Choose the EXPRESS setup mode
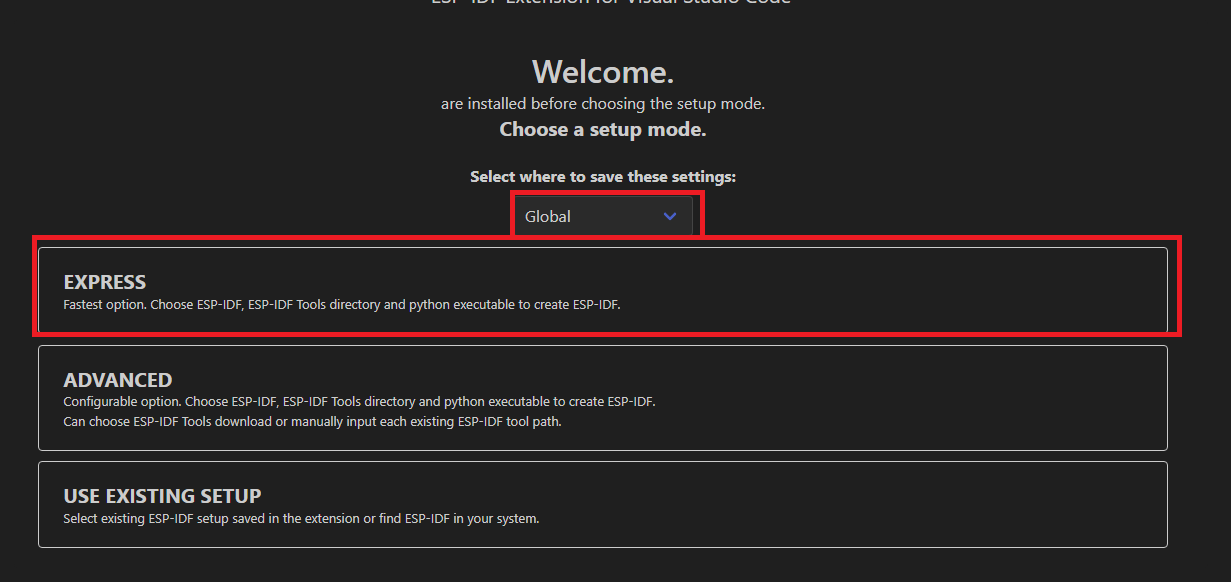1231x582 pixels. tap(603, 290)
